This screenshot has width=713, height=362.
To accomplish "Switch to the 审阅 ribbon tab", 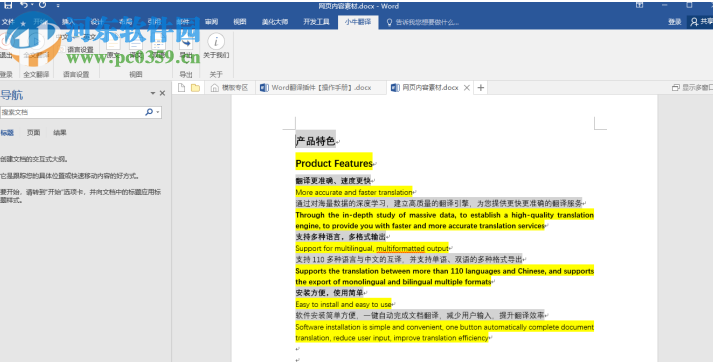I will click(211, 22).
